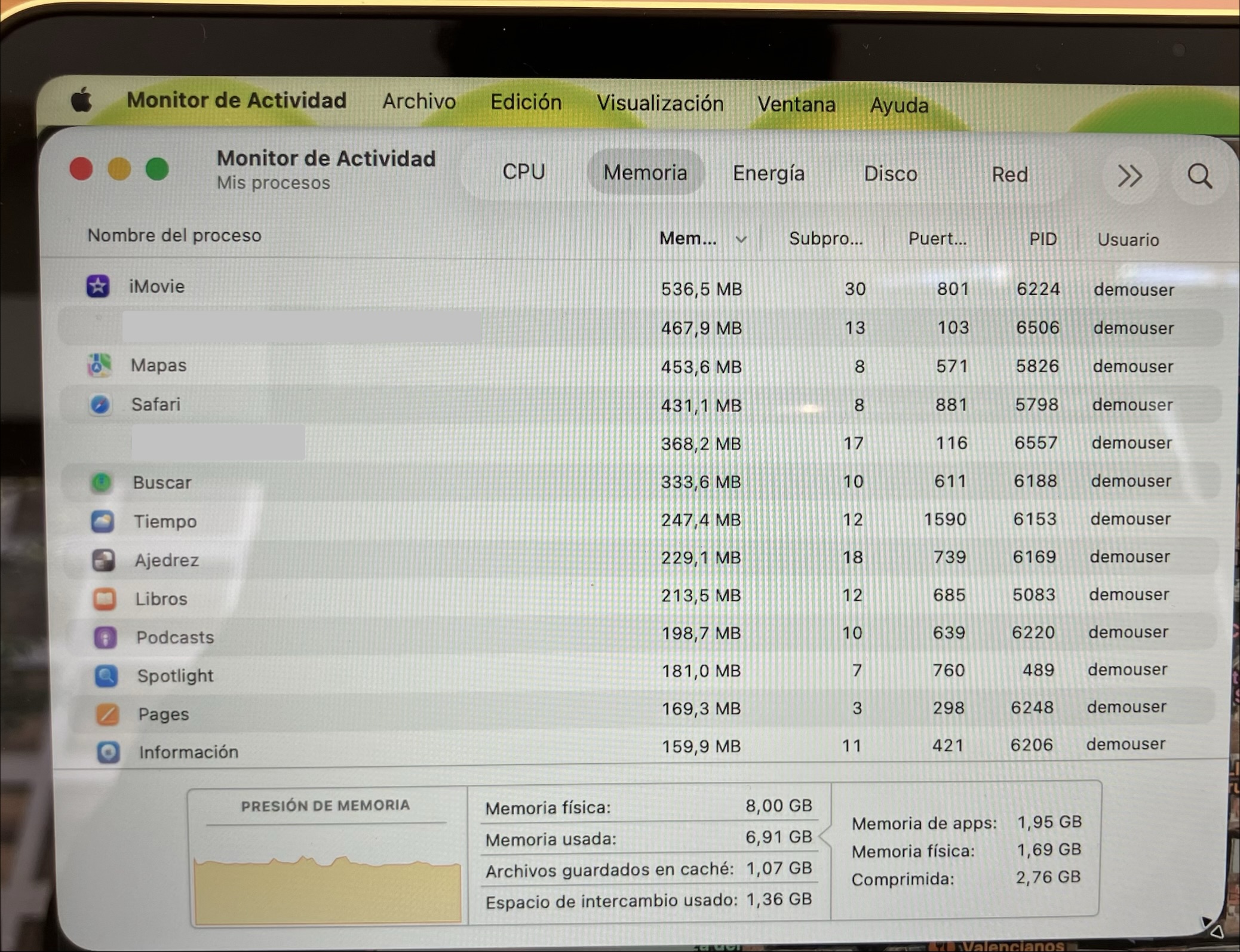Select the Buscar process name
This screenshot has height=952, width=1240.
click(x=162, y=483)
